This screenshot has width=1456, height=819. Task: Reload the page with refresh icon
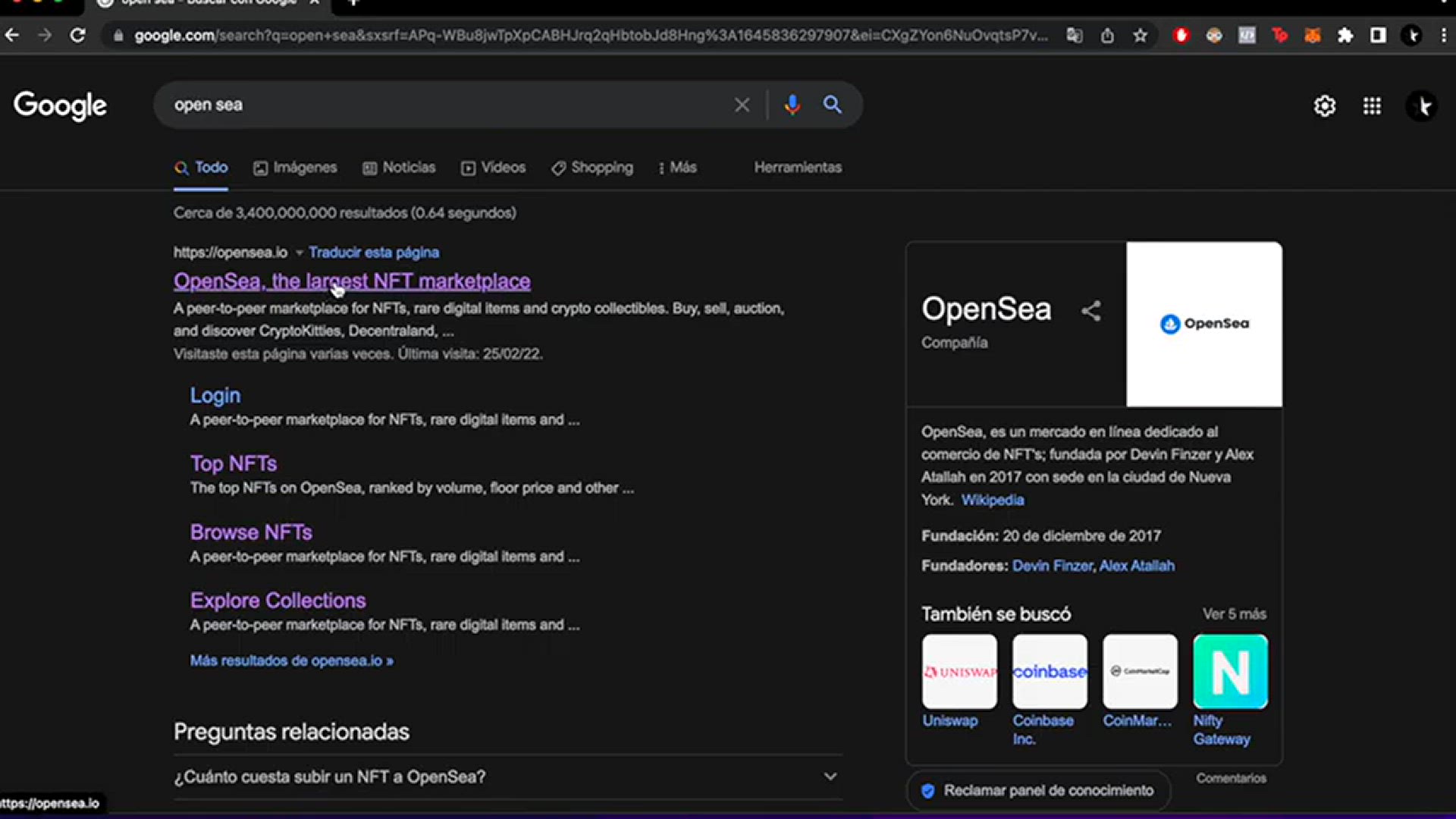pyautogui.click(x=77, y=36)
